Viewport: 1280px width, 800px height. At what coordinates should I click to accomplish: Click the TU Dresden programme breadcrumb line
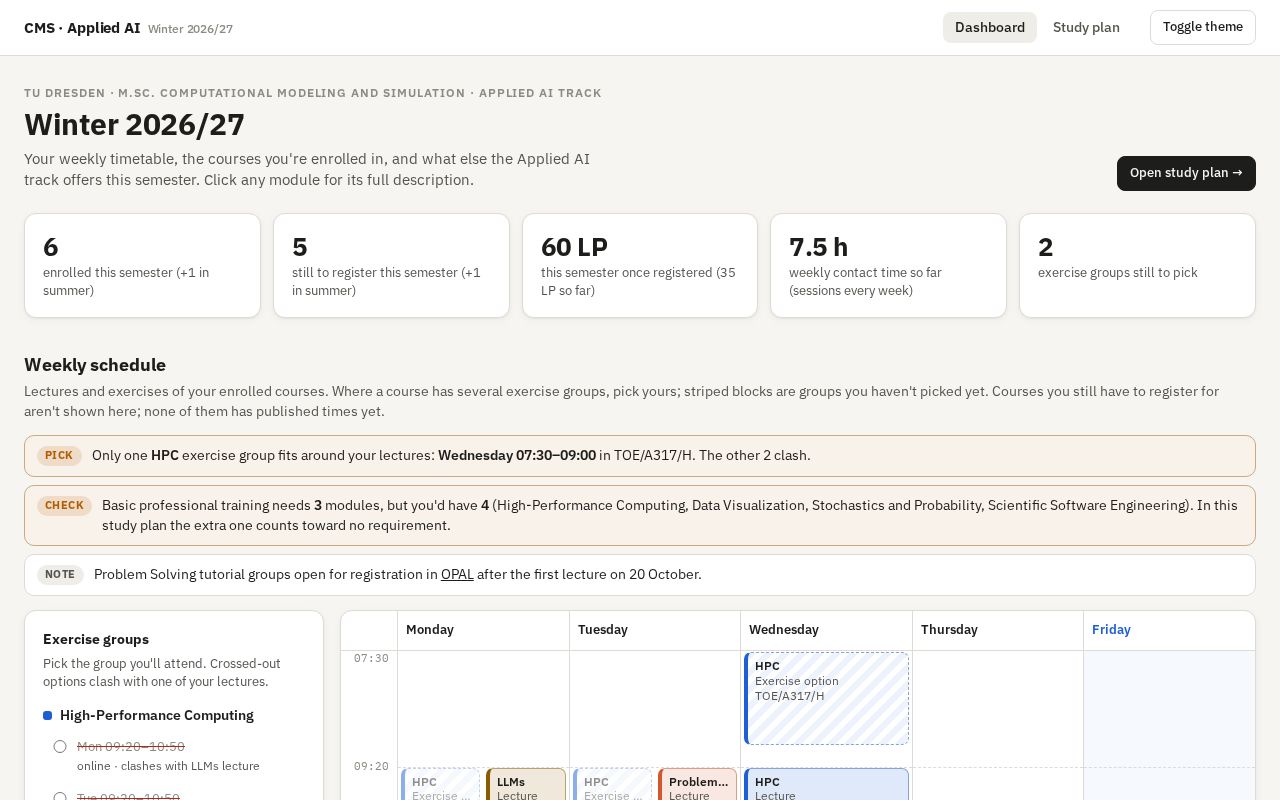pyautogui.click(x=313, y=93)
